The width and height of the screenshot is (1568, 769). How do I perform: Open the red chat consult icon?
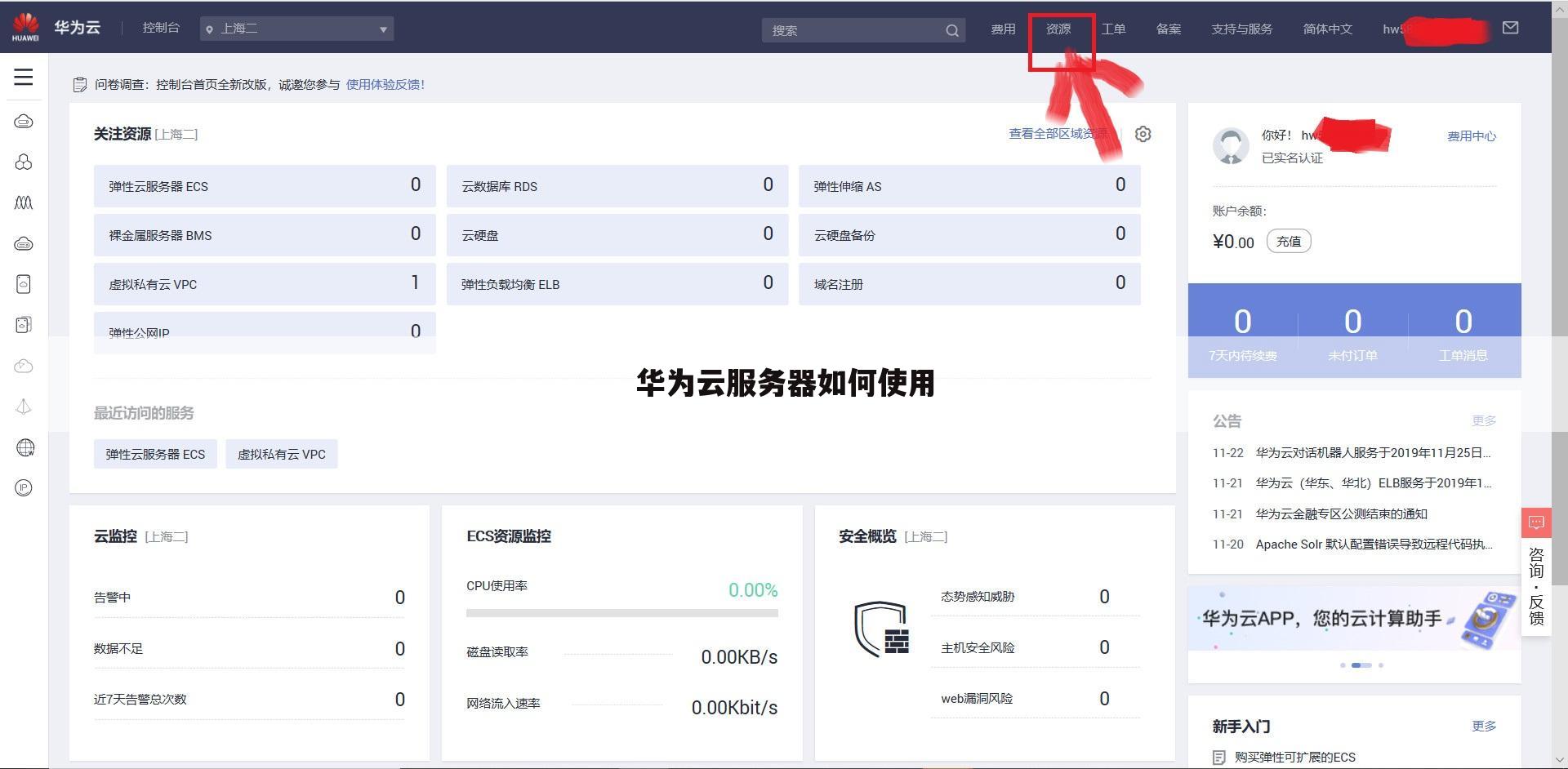[x=1536, y=522]
